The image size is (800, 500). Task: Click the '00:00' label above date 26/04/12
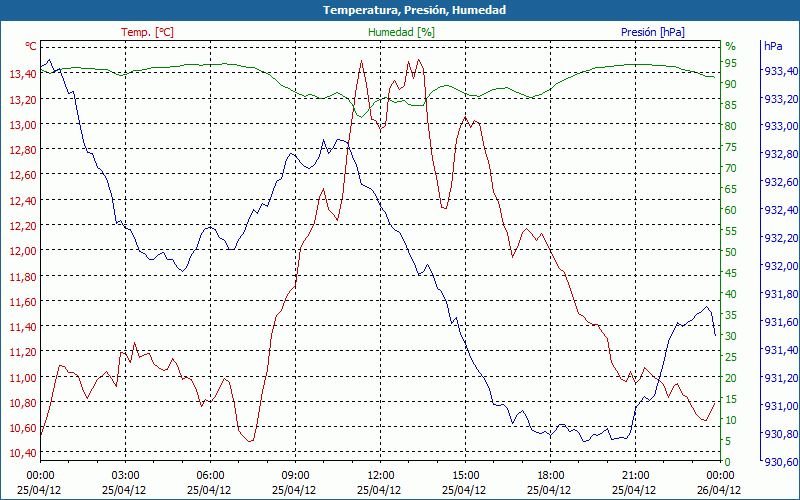click(720, 475)
